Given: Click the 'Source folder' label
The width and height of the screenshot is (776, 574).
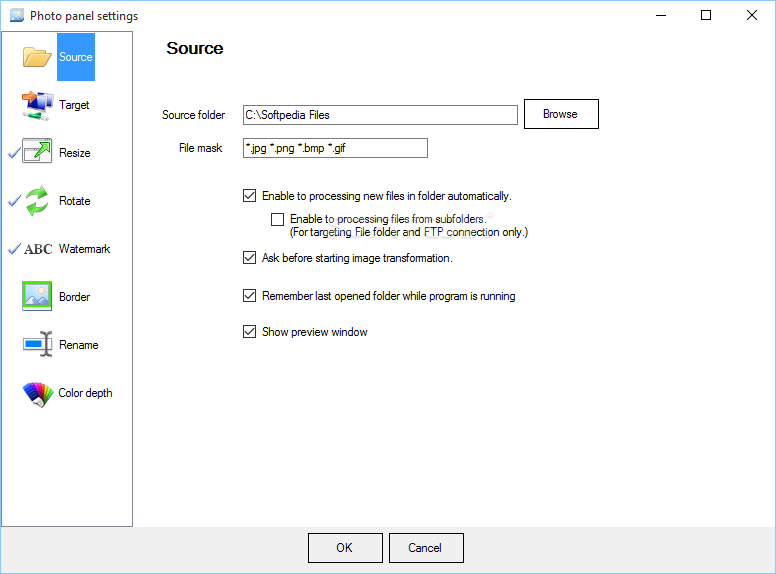Looking at the screenshot, I should 194,115.
